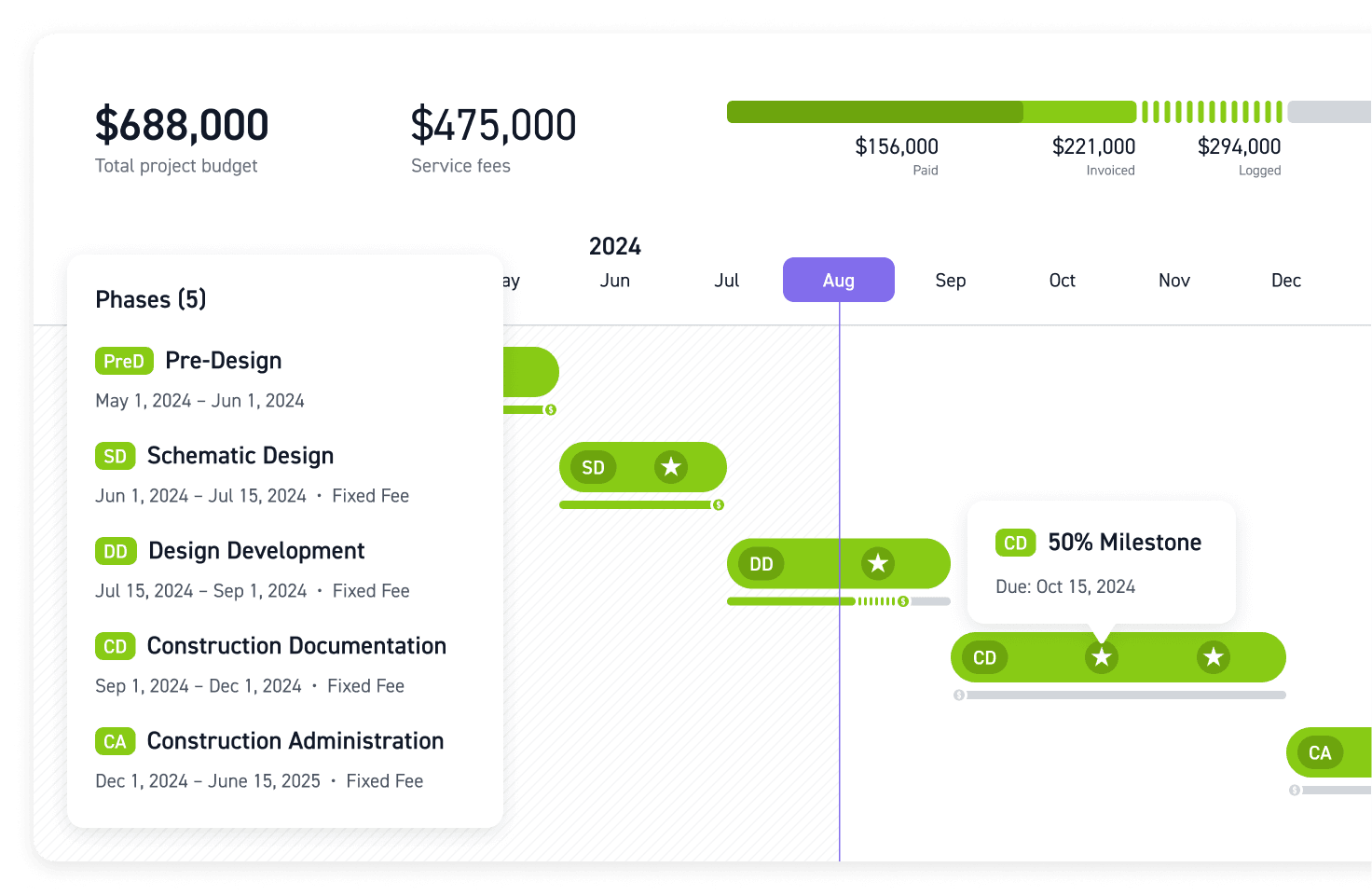The image size is (1372, 895).
Task: Click the DD badge on its Gantt bar
Action: point(761,563)
